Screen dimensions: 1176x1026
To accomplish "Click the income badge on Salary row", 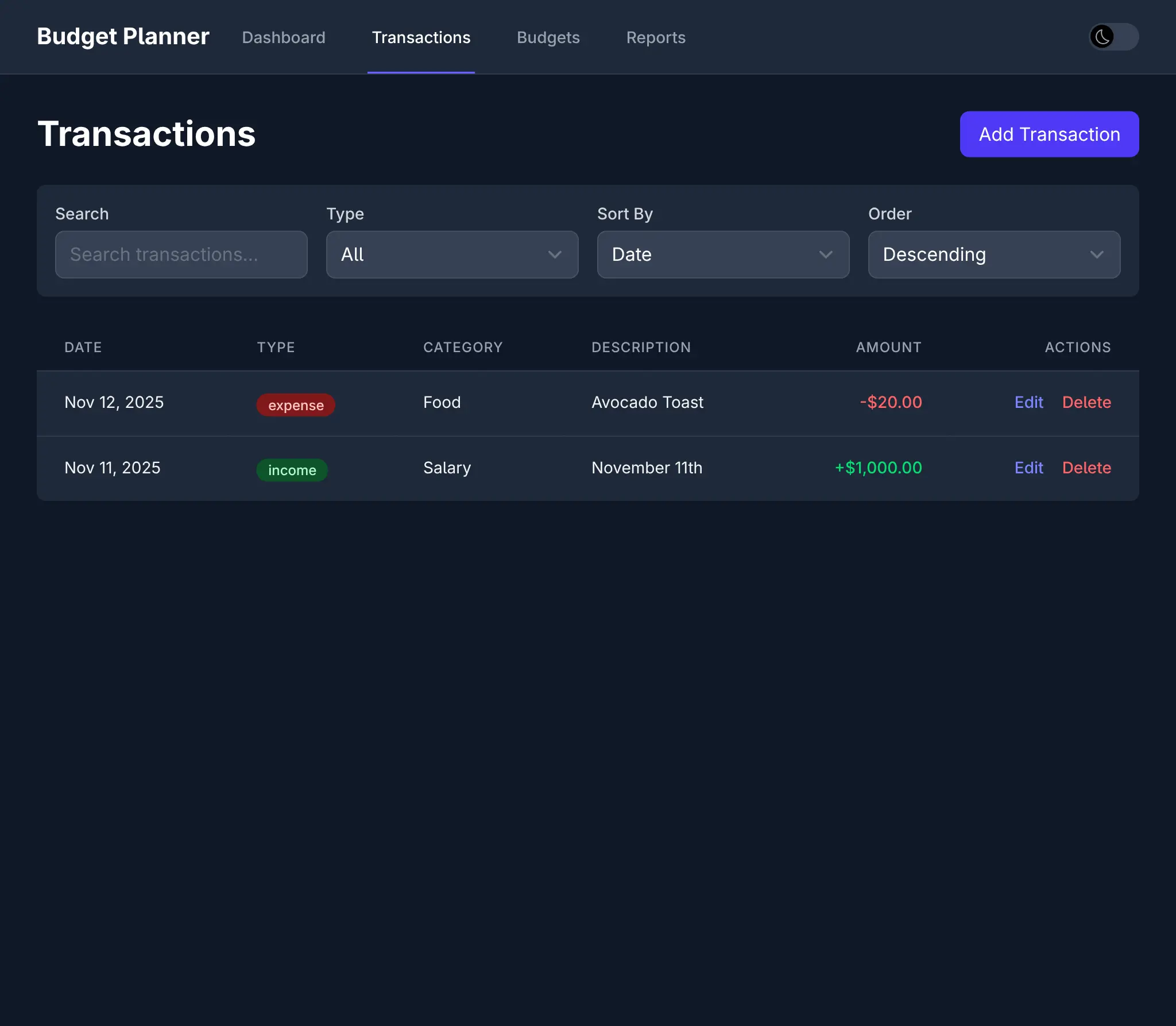I will (292, 470).
